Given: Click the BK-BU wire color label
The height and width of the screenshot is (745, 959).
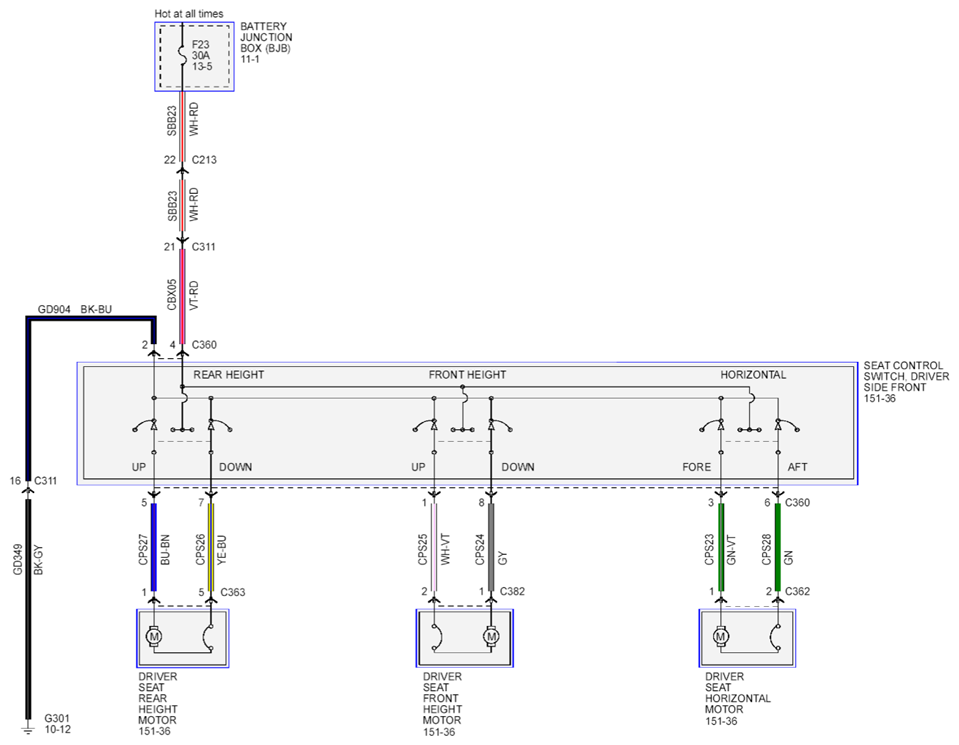Looking at the screenshot, I should click(96, 309).
